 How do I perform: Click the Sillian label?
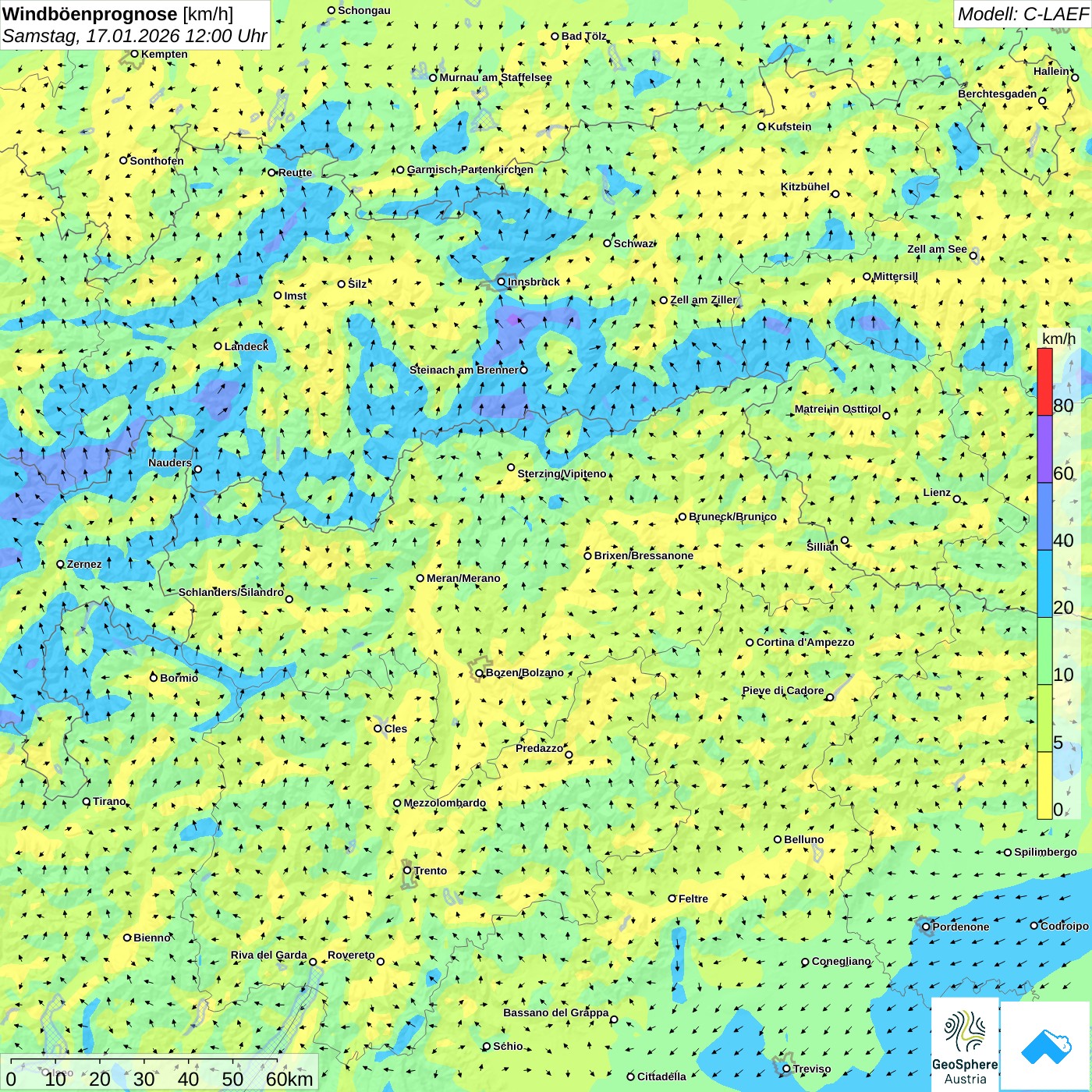click(822, 547)
